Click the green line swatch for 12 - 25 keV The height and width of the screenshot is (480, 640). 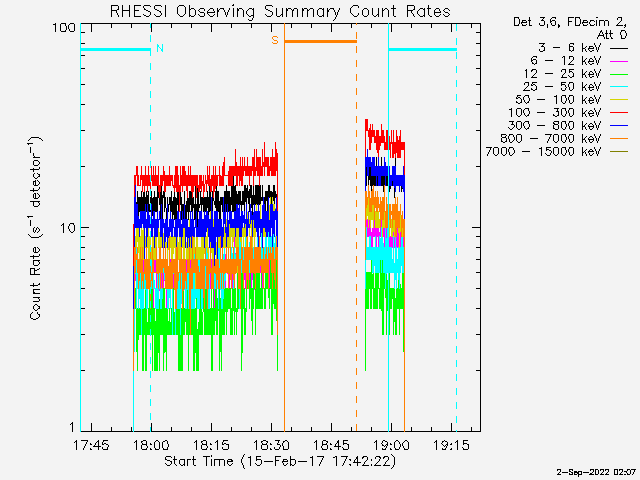coord(619,74)
